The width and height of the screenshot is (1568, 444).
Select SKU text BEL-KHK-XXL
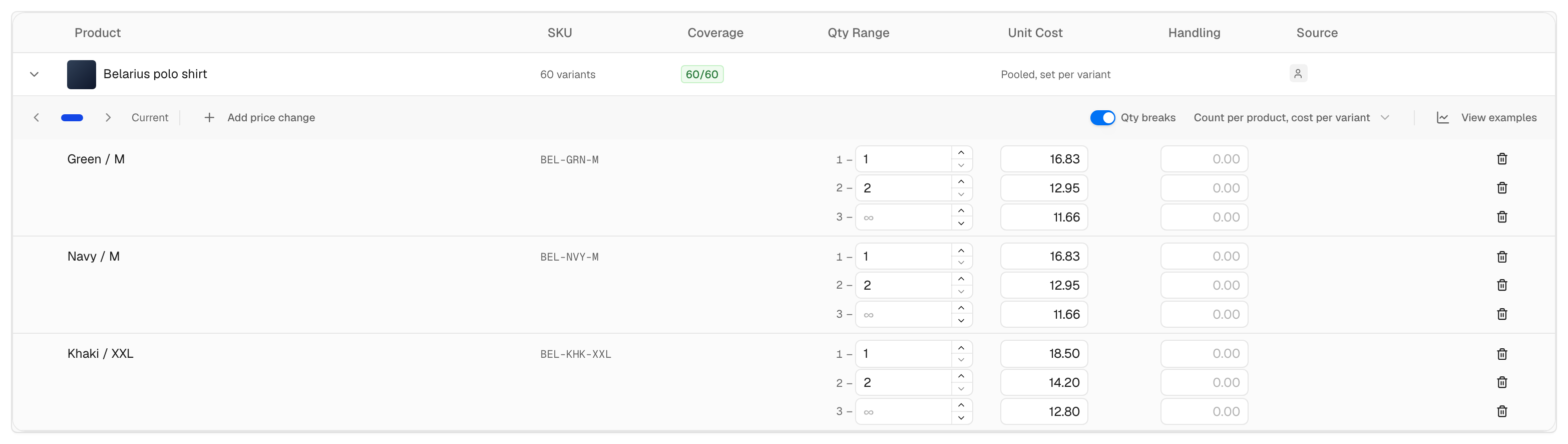pos(575,354)
